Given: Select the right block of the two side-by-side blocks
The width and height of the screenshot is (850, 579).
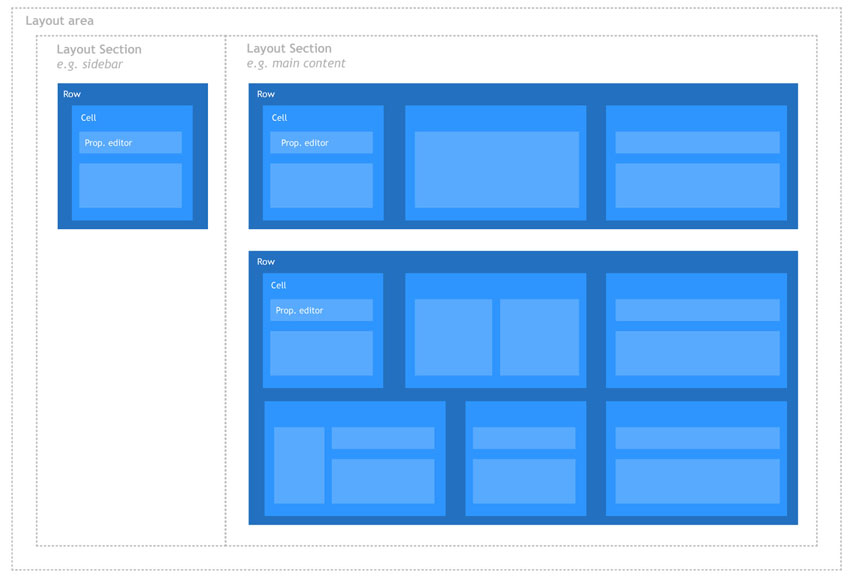Looking at the screenshot, I should point(539,337).
